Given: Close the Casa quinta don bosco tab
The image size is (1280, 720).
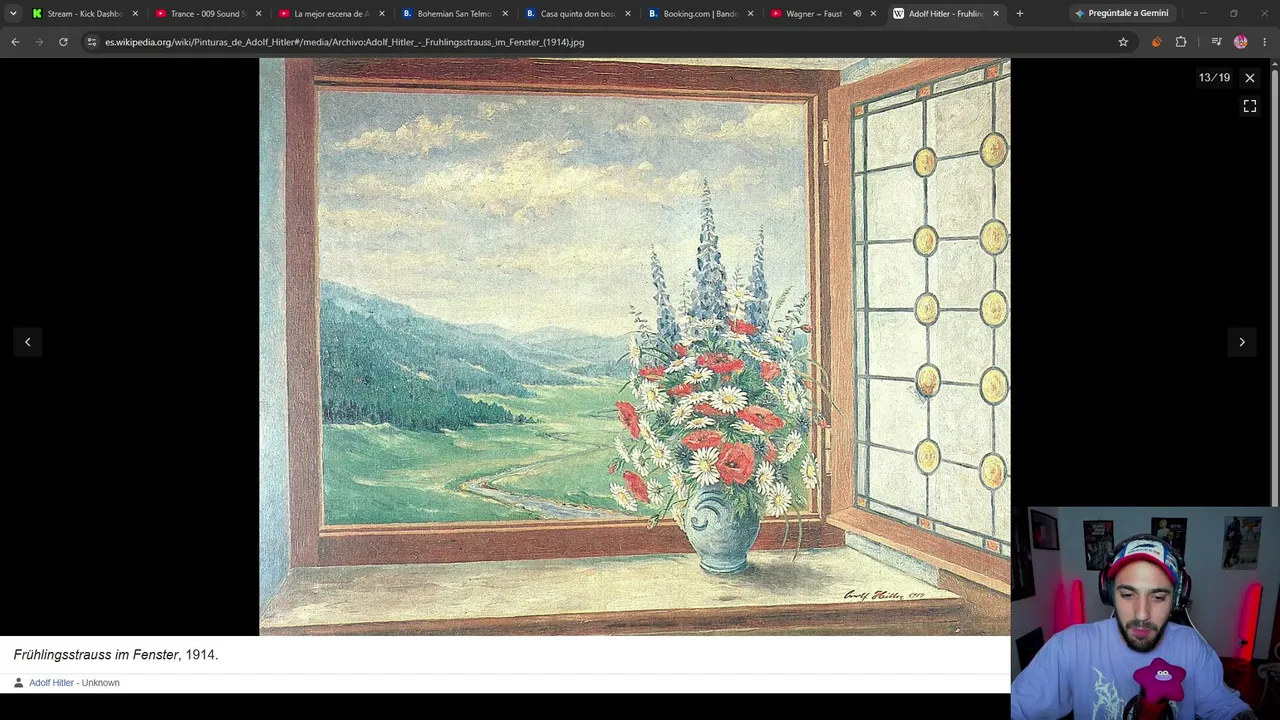Looking at the screenshot, I should click(627, 14).
